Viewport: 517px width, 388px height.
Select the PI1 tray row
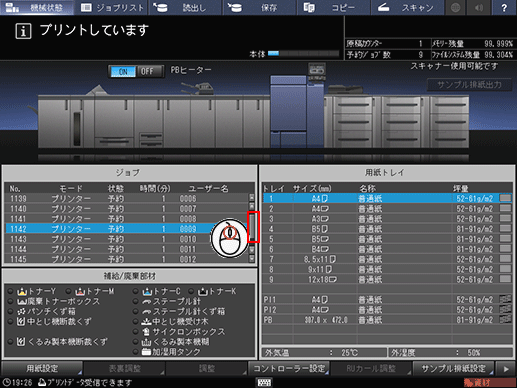387,300
